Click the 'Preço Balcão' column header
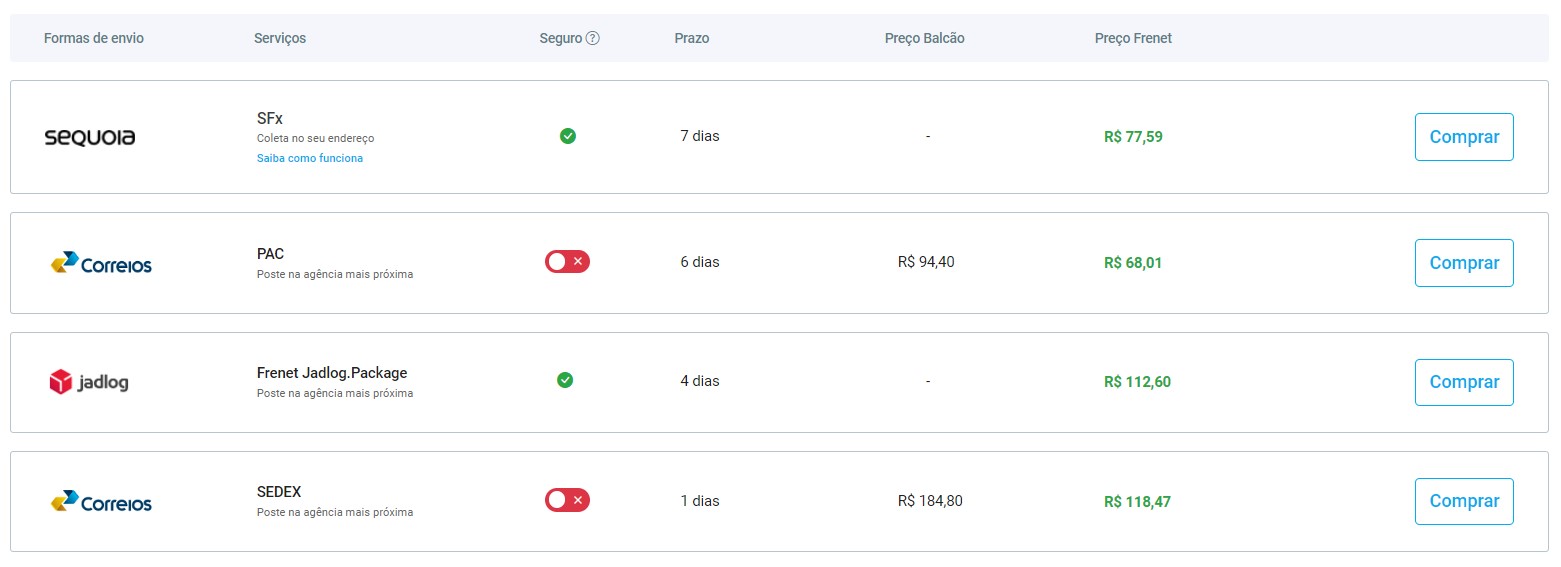 [x=924, y=38]
